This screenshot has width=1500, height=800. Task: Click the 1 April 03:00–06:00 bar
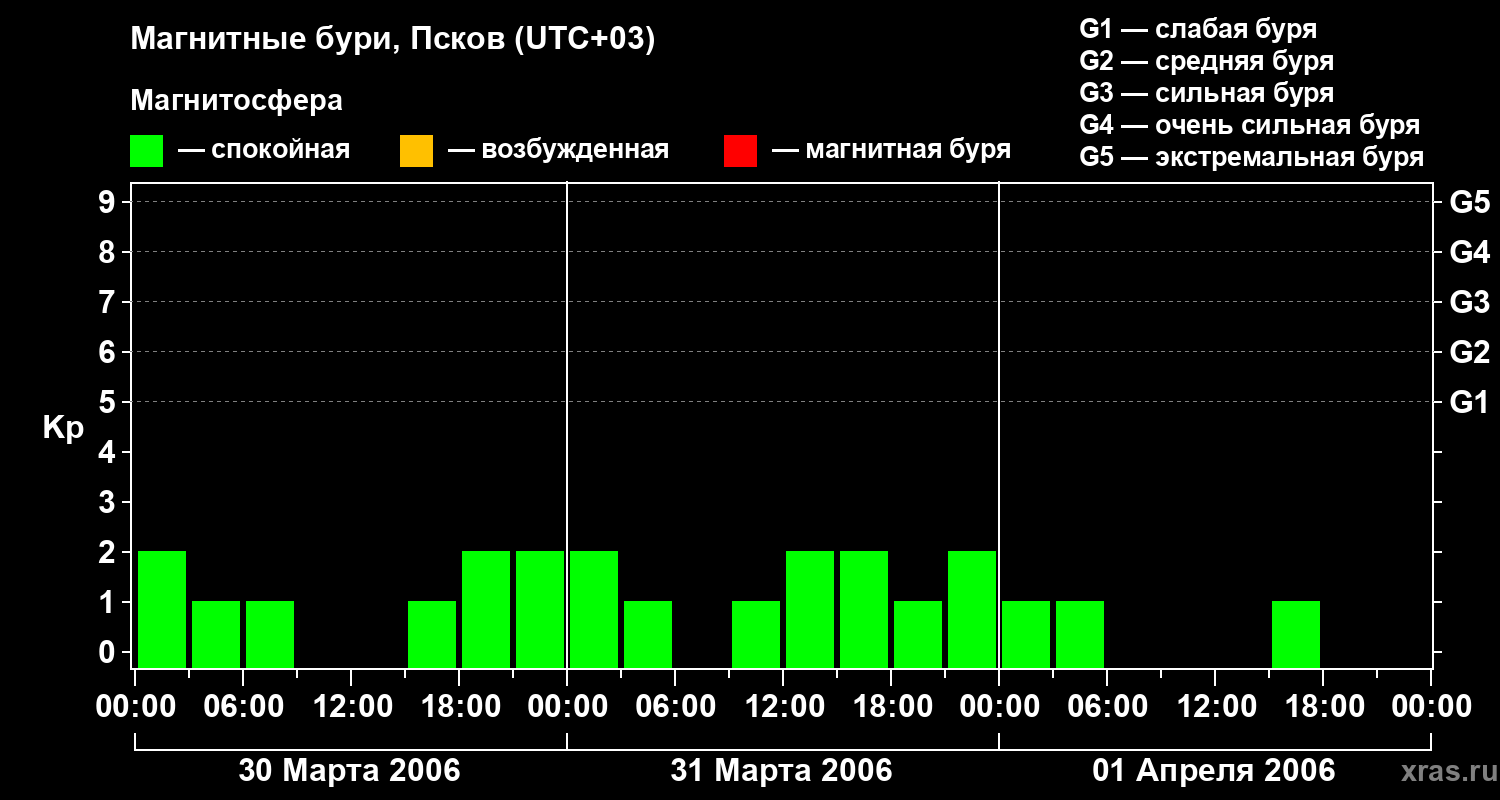(x=1080, y=634)
